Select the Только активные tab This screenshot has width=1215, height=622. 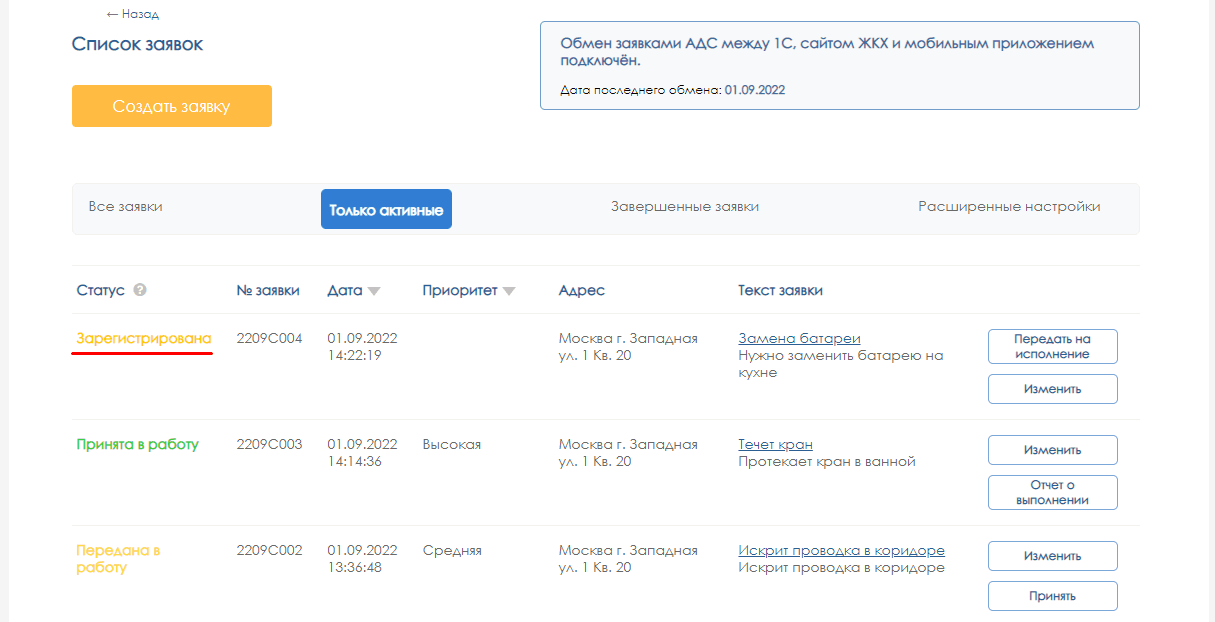(x=386, y=210)
